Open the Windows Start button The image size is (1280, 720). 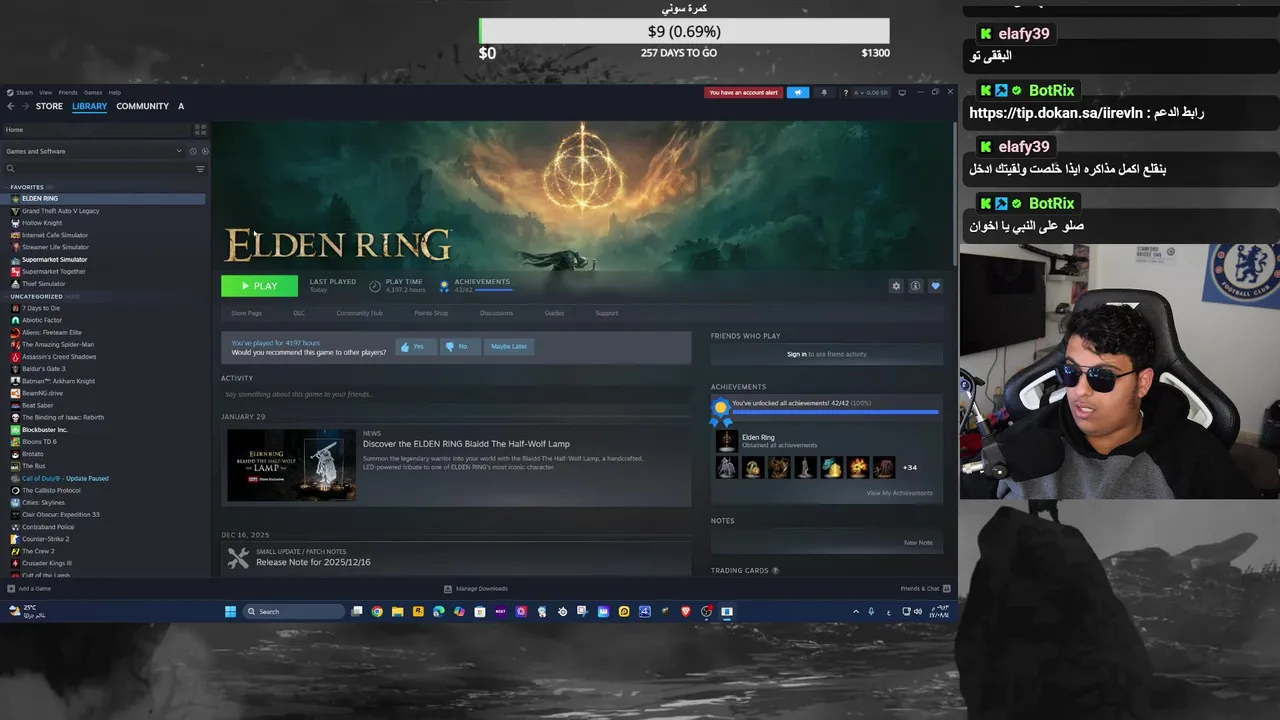(x=230, y=612)
